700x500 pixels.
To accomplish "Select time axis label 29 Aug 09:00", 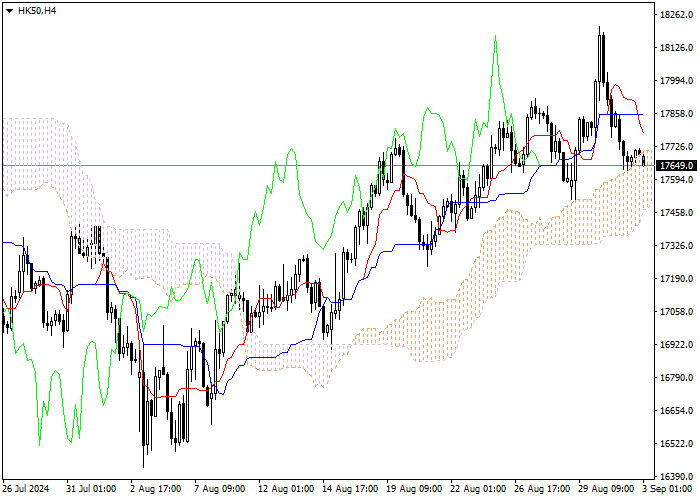I will pyautogui.click(x=606, y=488).
